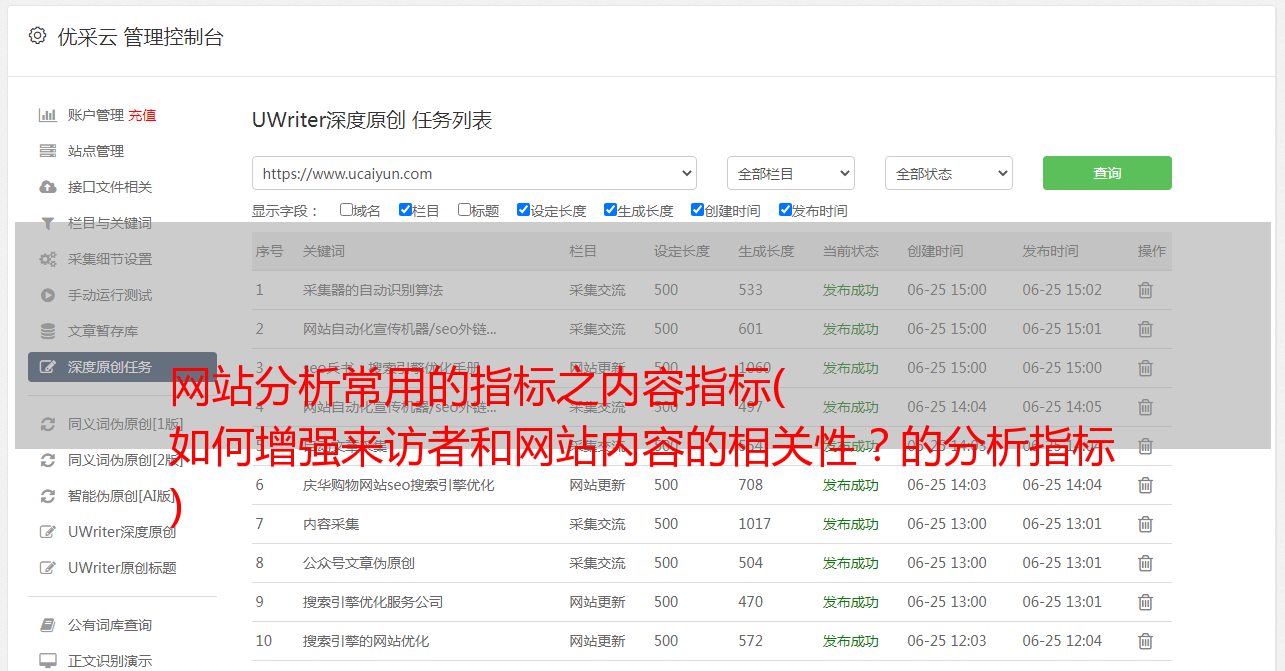Click the green 查询 button

(x=1107, y=173)
